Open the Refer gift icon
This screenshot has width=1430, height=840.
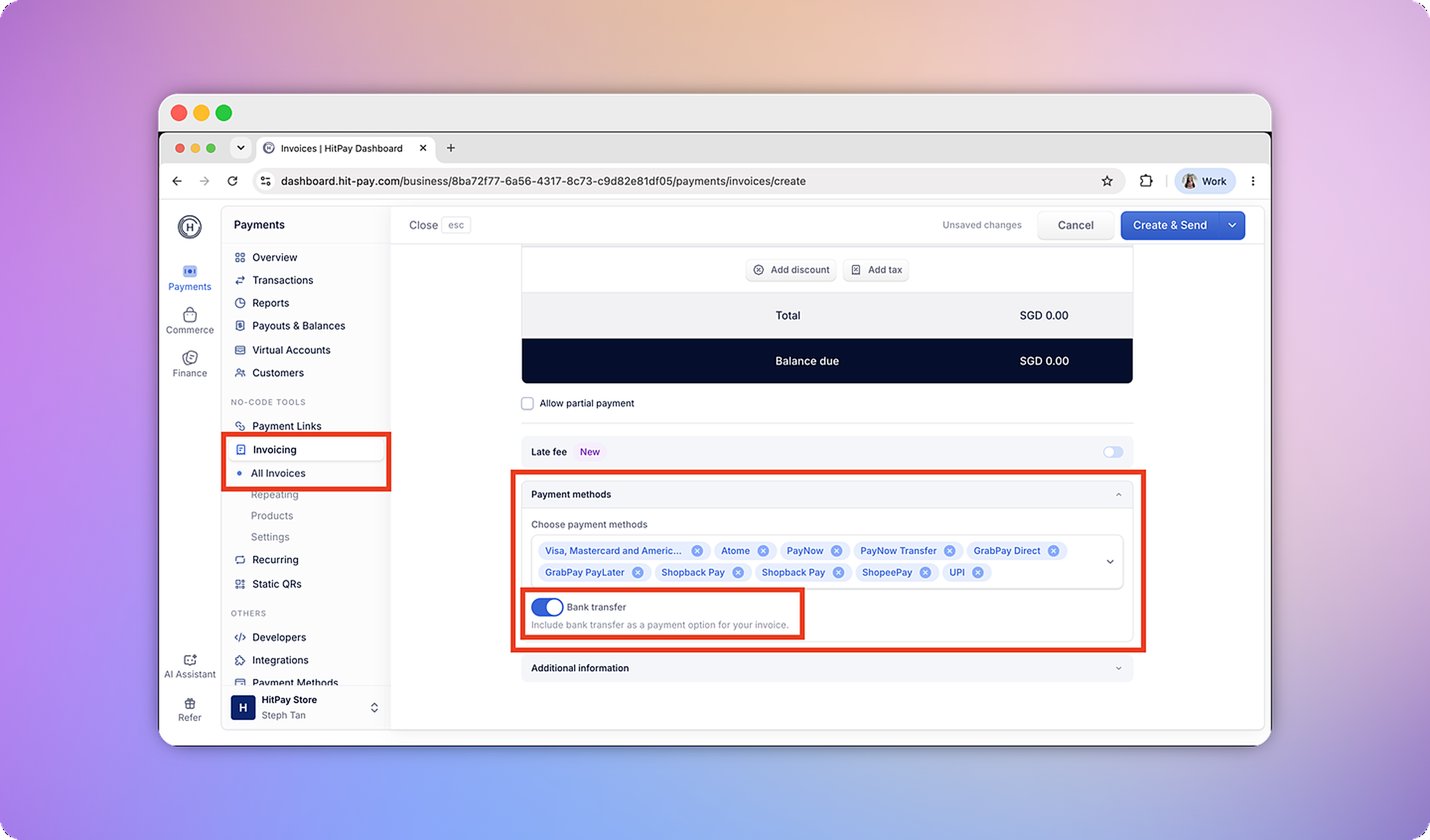coord(190,709)
